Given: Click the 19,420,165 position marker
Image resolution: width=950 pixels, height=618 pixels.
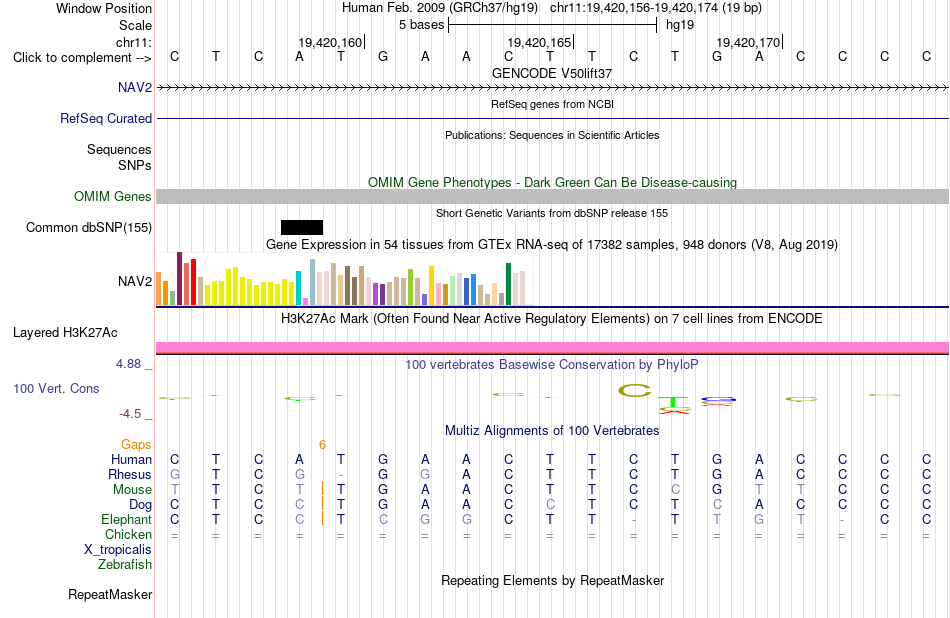Looking at the screenshot, I should pyautogui.click(x=539, y=42).
